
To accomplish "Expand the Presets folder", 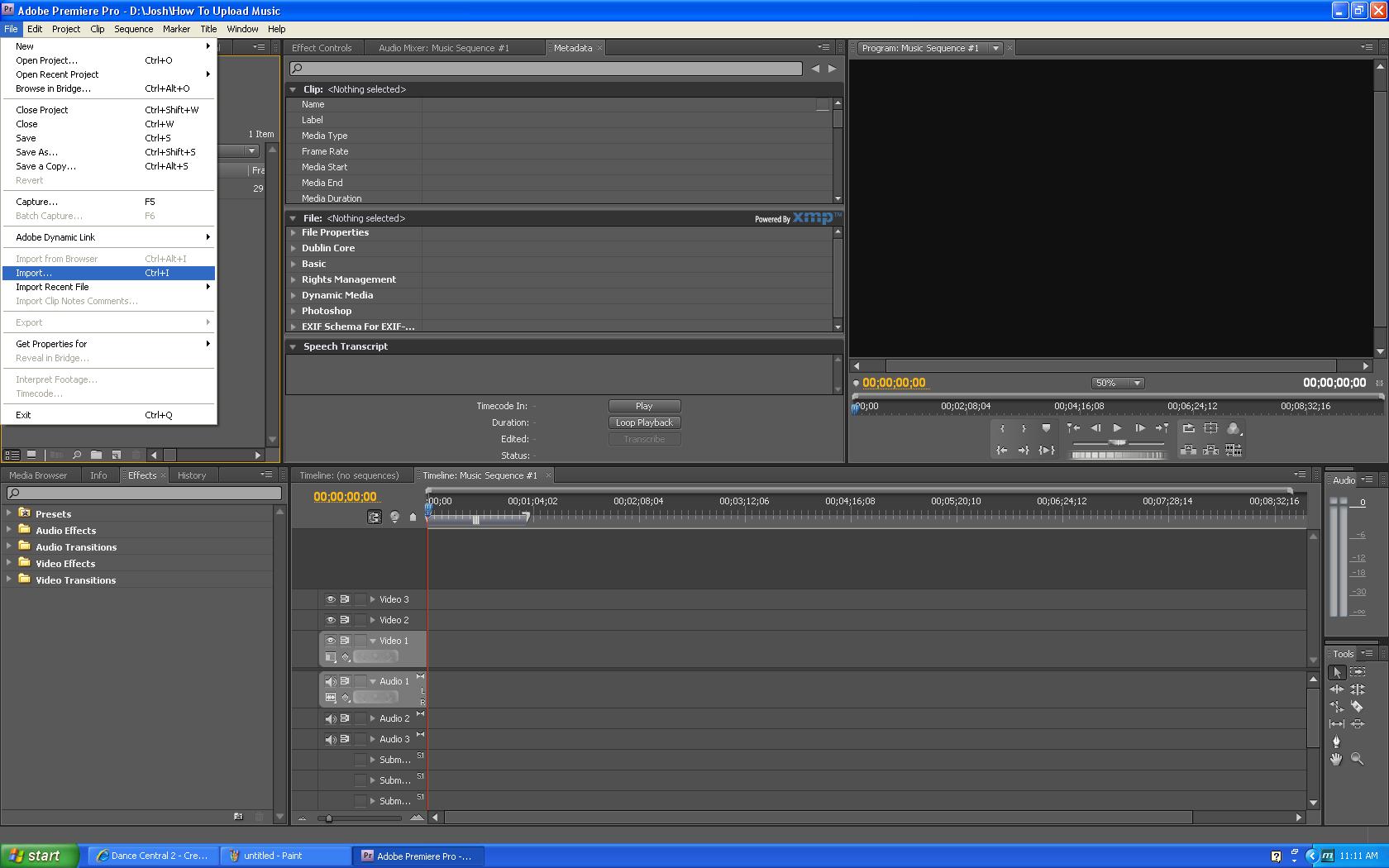I will click(x=9, y=513).
